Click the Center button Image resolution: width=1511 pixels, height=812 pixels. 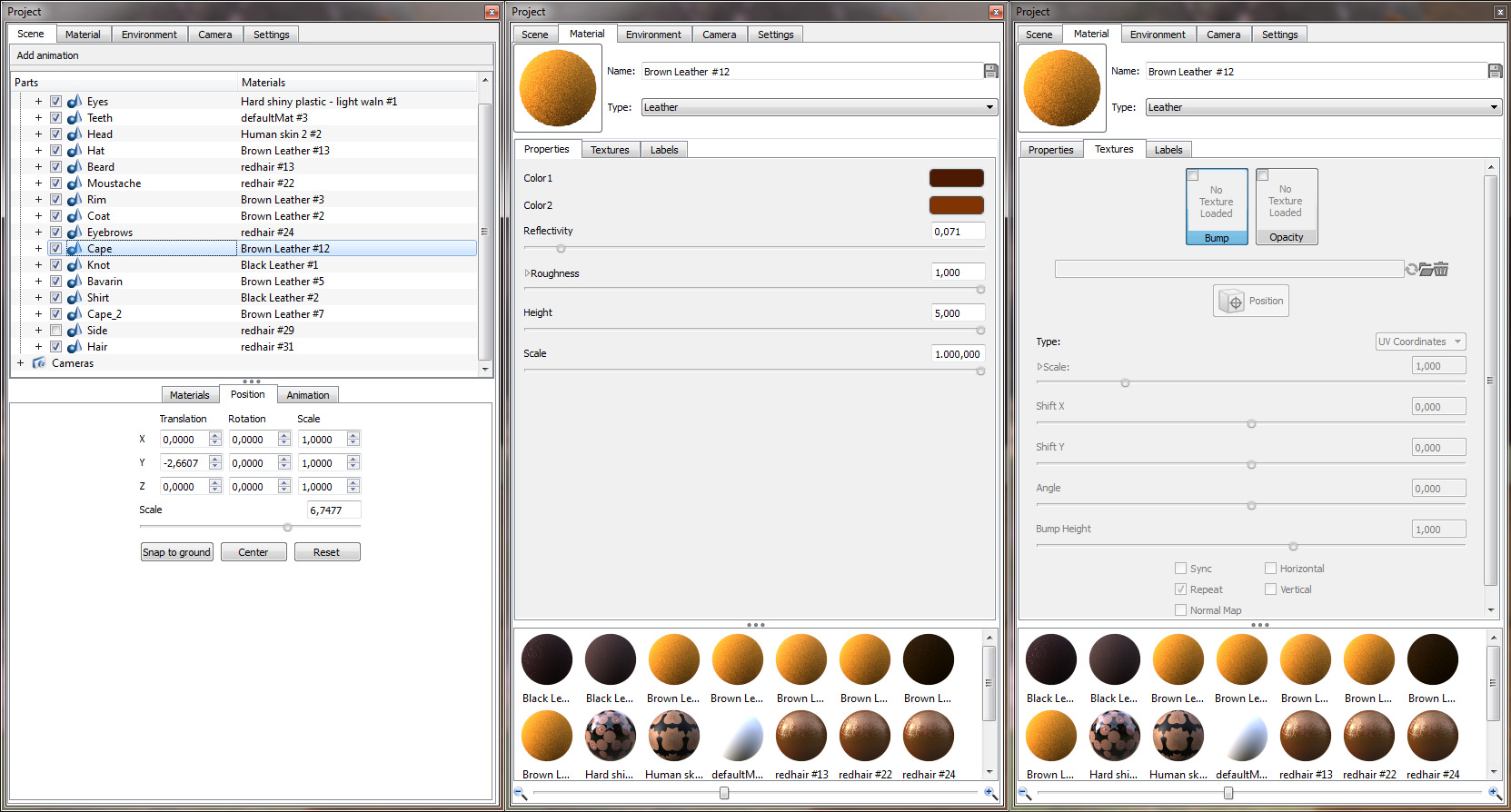point(253,552)
